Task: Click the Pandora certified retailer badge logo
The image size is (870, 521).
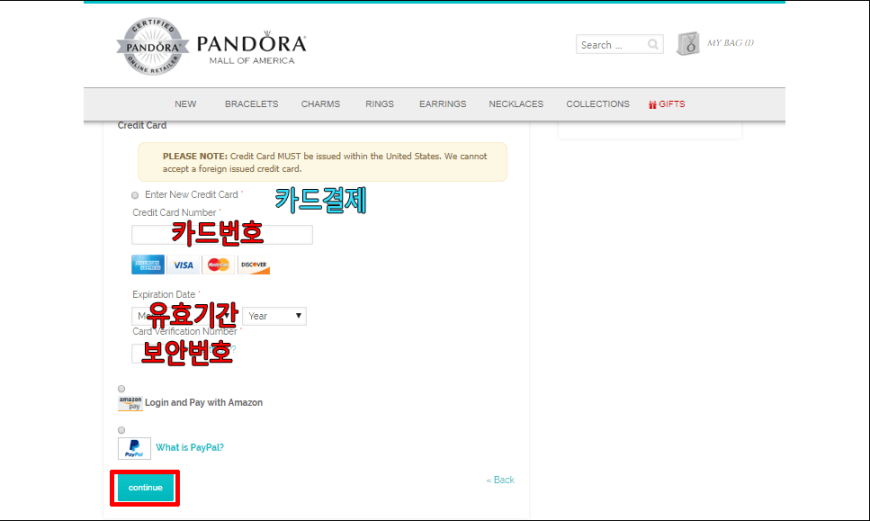Action: click(x=153, y=47)
